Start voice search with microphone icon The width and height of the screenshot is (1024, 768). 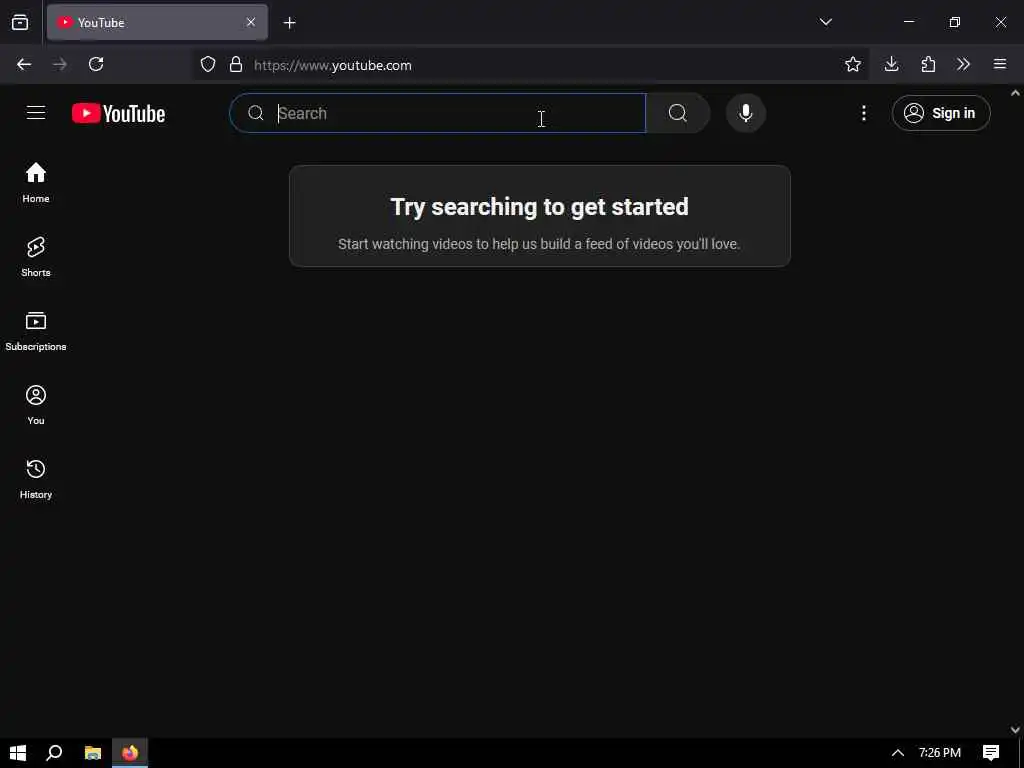[x=746, y=113]
